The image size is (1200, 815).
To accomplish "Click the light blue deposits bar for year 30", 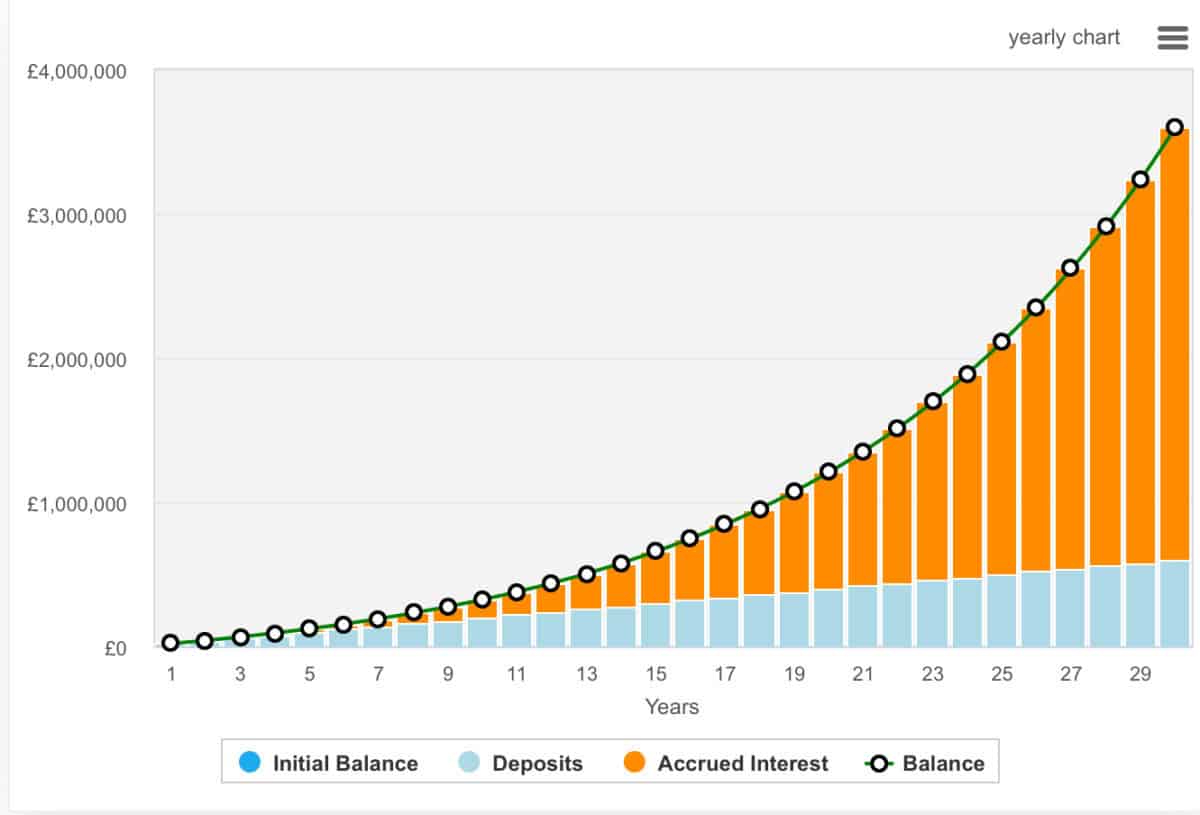I will (1175, 603).
